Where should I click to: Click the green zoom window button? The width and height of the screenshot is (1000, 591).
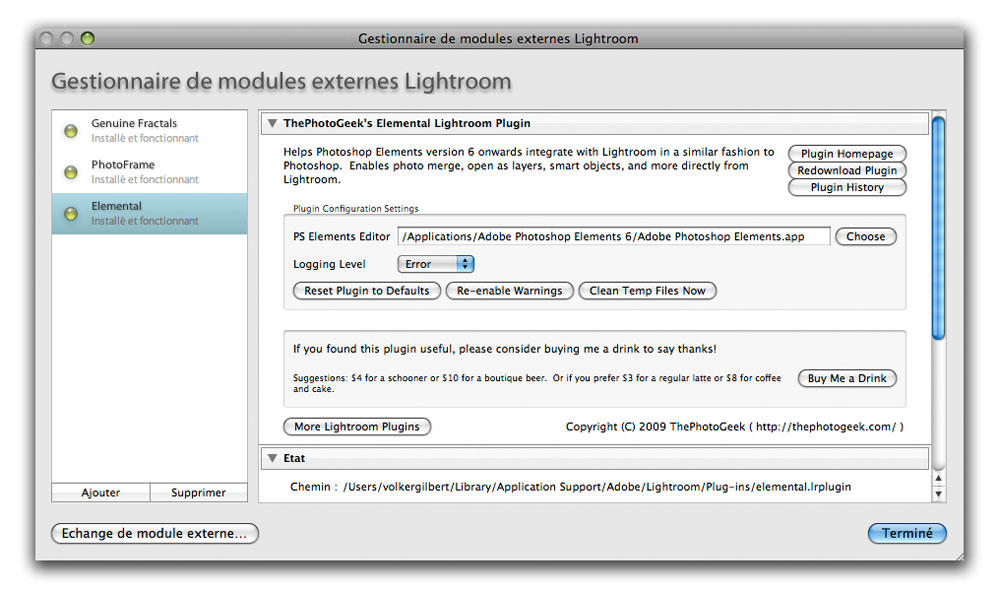click(87, 38)
